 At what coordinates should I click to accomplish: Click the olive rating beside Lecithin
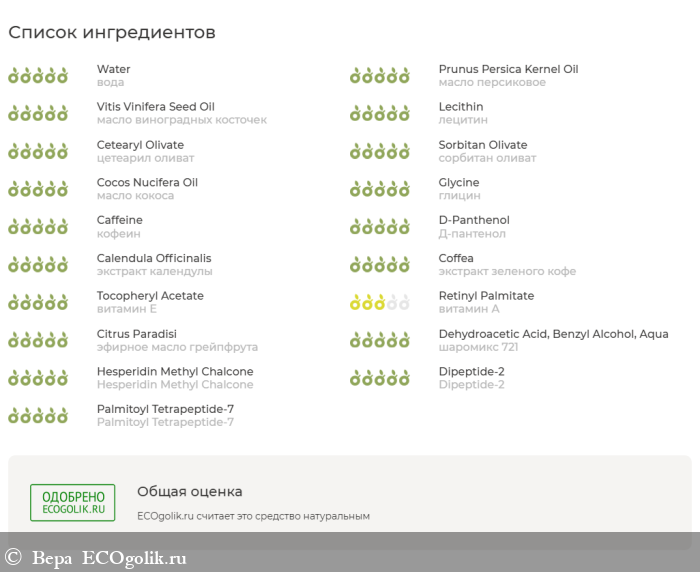[379, 113]
